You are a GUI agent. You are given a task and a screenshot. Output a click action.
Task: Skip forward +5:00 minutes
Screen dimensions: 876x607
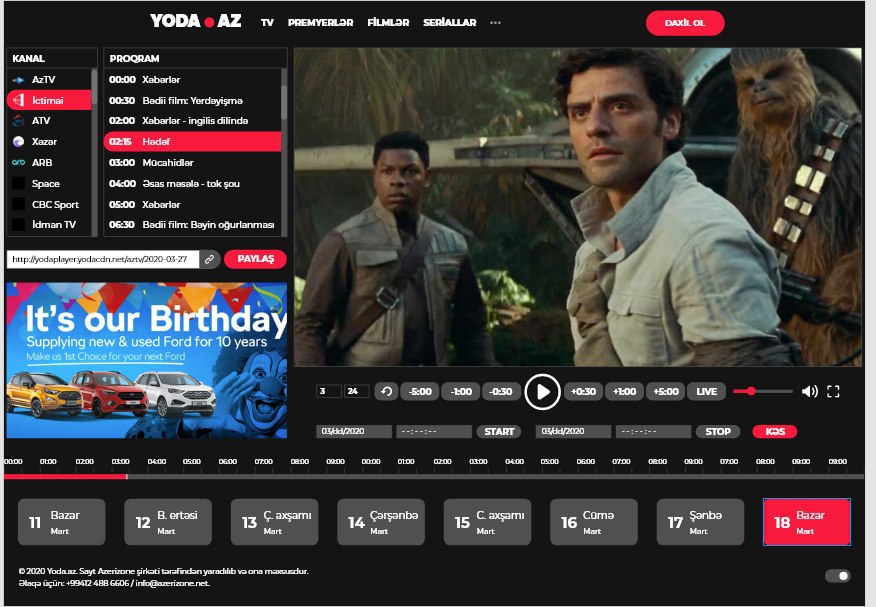point(665,391)
